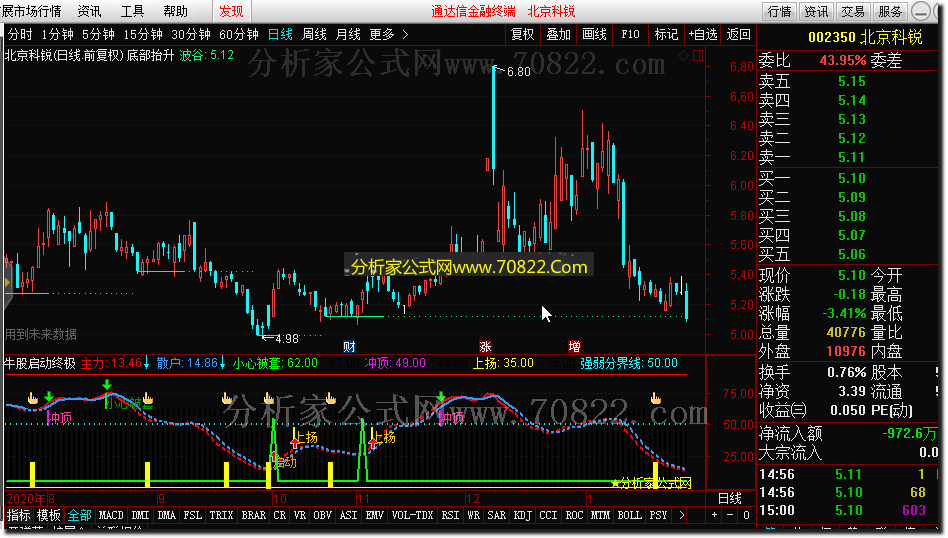Click the 0 reset button at bottom

click(746, 515)
